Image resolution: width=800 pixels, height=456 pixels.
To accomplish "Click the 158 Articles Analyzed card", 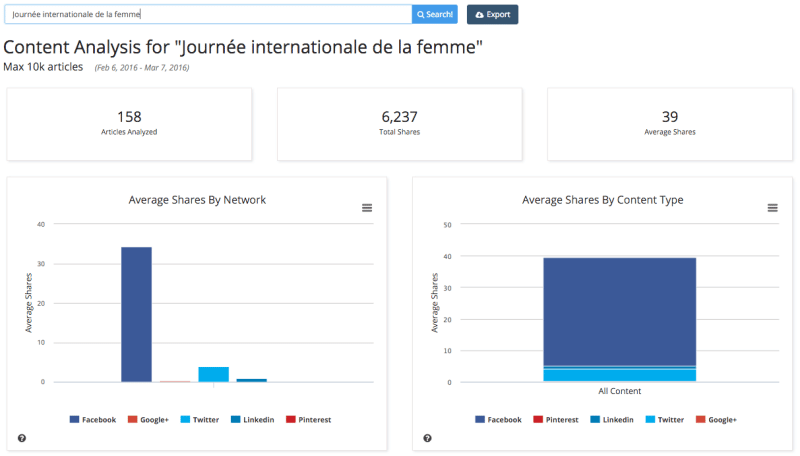I will coord(129,124).
